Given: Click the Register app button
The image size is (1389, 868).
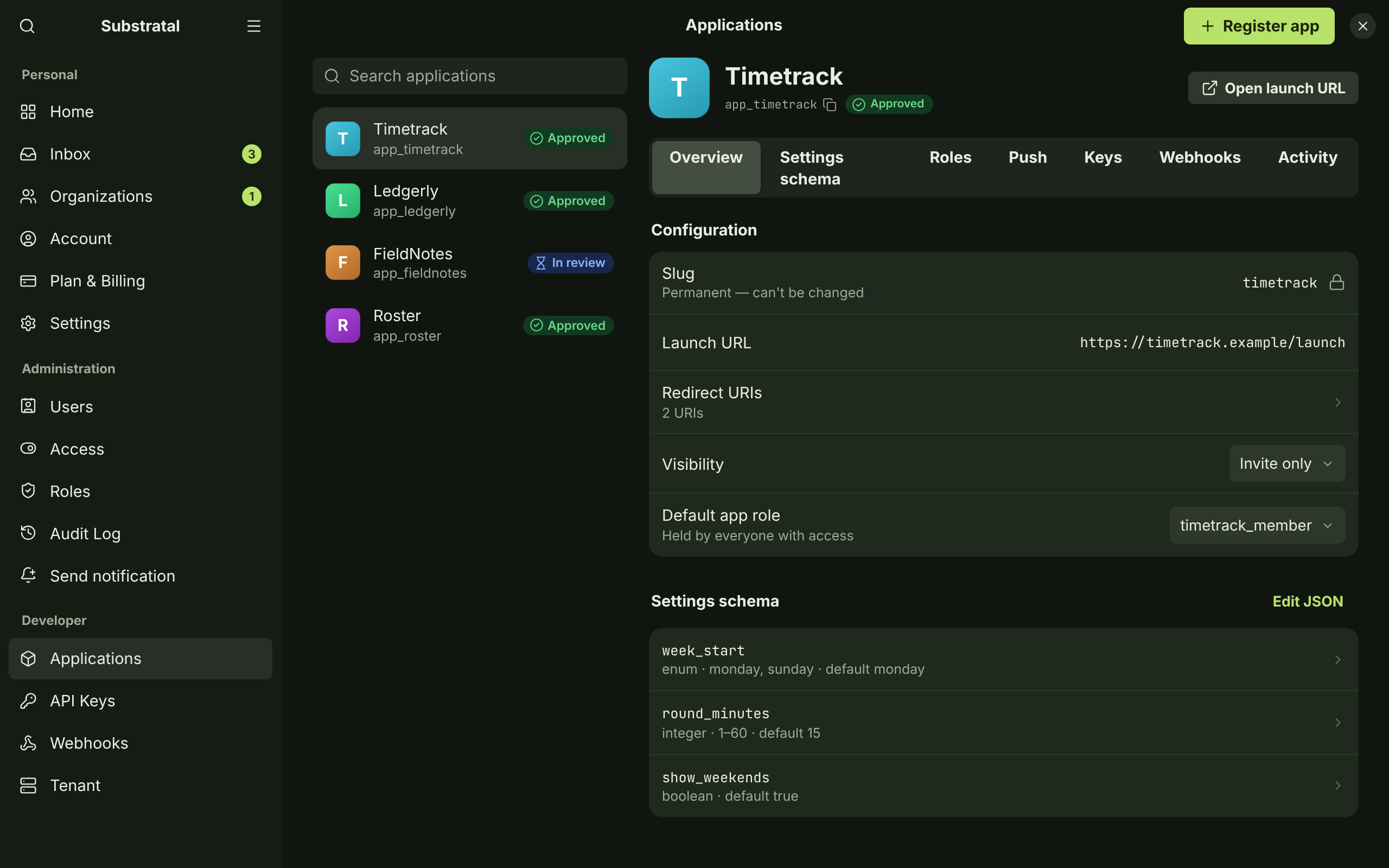Looking at the screenshot, I should coord(1259,26).
